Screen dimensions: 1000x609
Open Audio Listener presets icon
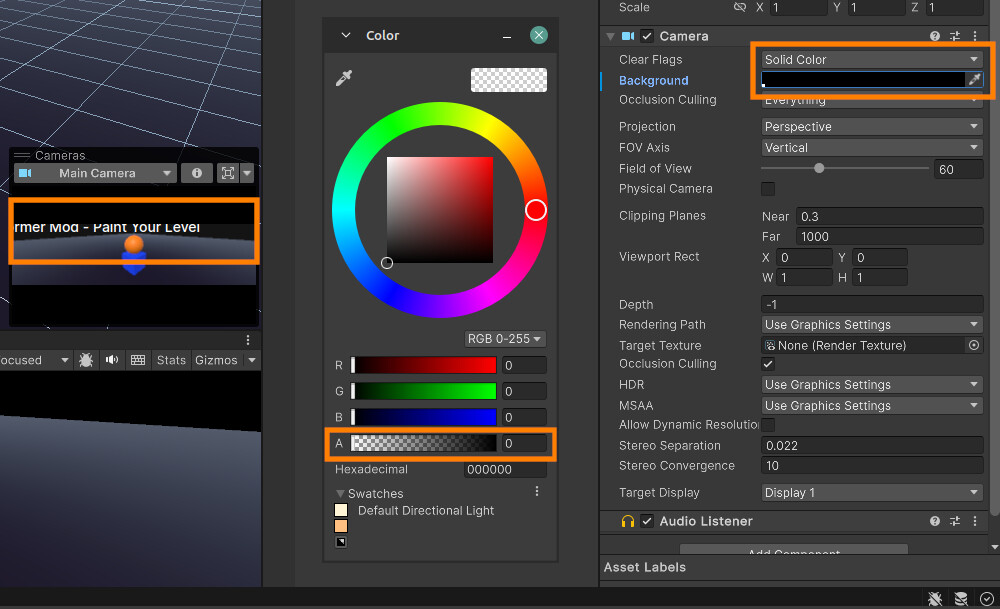click(955, 521)
